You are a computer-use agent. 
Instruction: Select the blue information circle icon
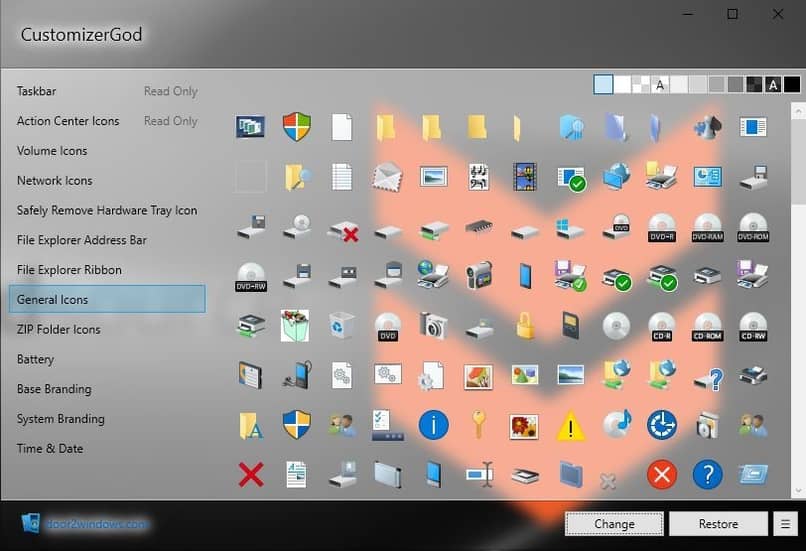point(433,425)
